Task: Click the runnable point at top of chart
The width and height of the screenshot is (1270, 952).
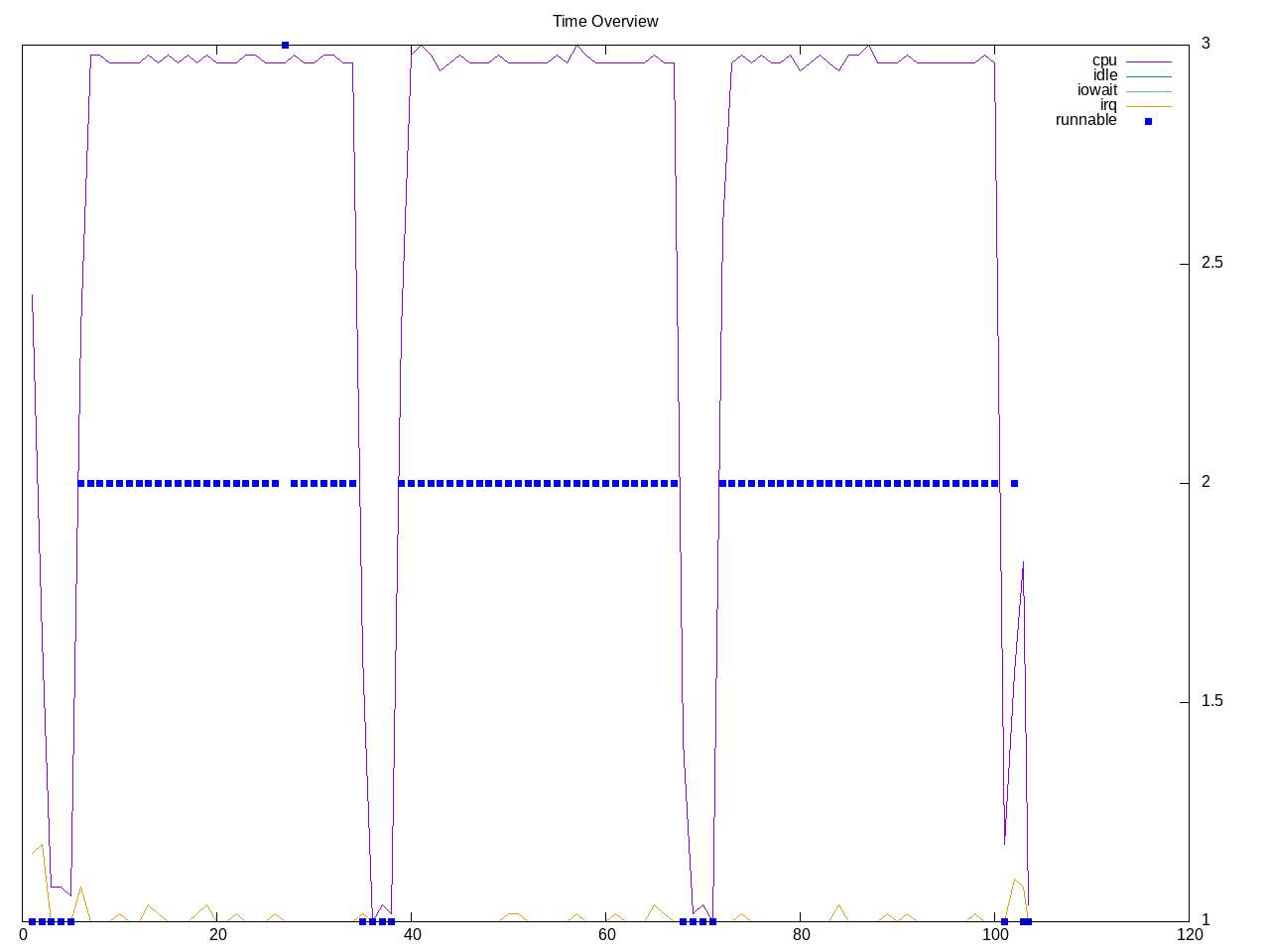Action: click(x=285, y=46)
